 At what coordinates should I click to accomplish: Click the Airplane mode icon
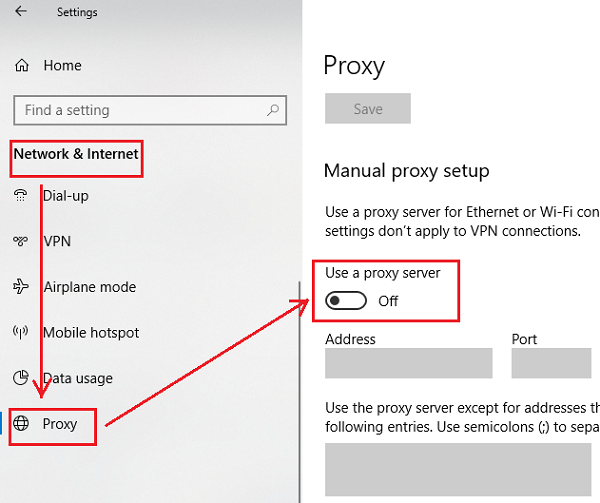[x=20, y=287]
